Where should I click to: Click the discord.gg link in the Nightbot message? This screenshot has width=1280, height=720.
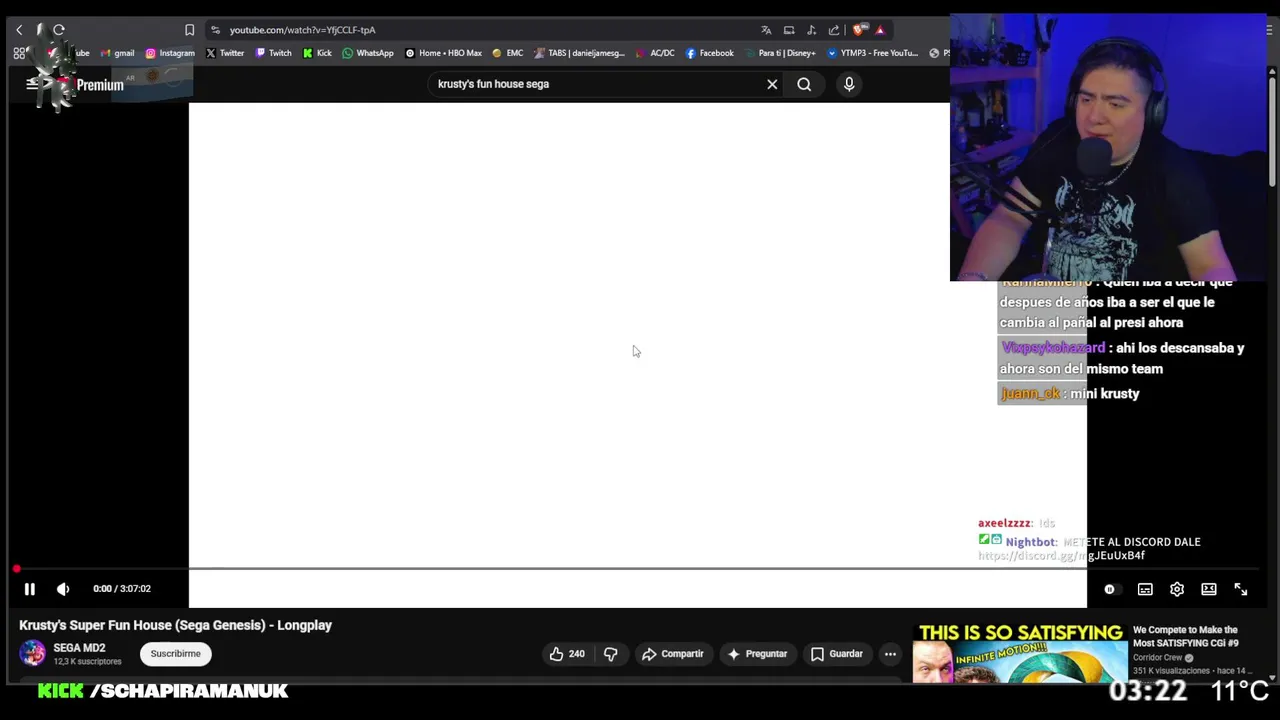(x=1061, y=556)
